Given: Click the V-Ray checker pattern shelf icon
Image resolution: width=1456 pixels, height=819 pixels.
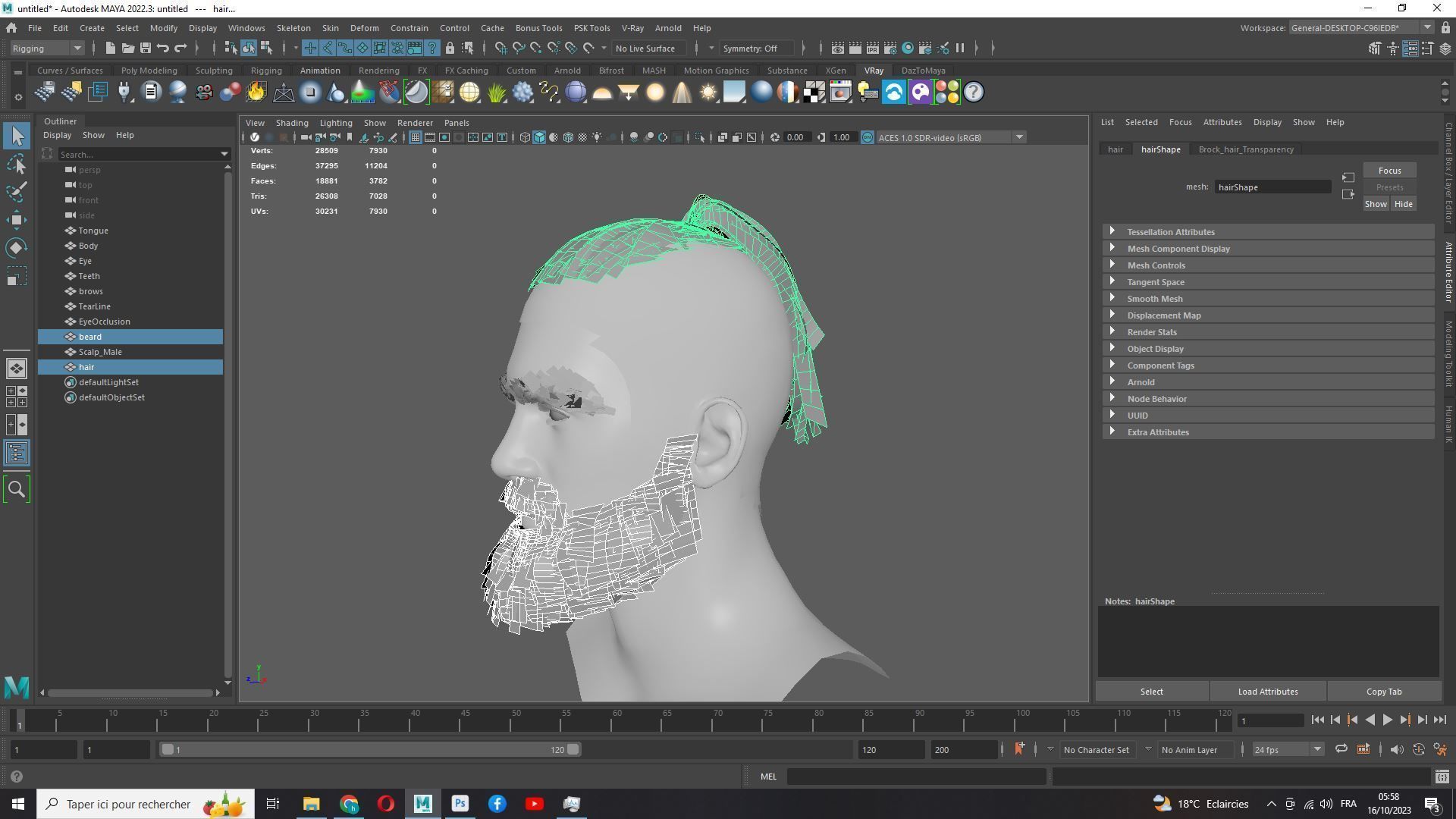Looking at the screenshot, I should [x=814, y=93].
